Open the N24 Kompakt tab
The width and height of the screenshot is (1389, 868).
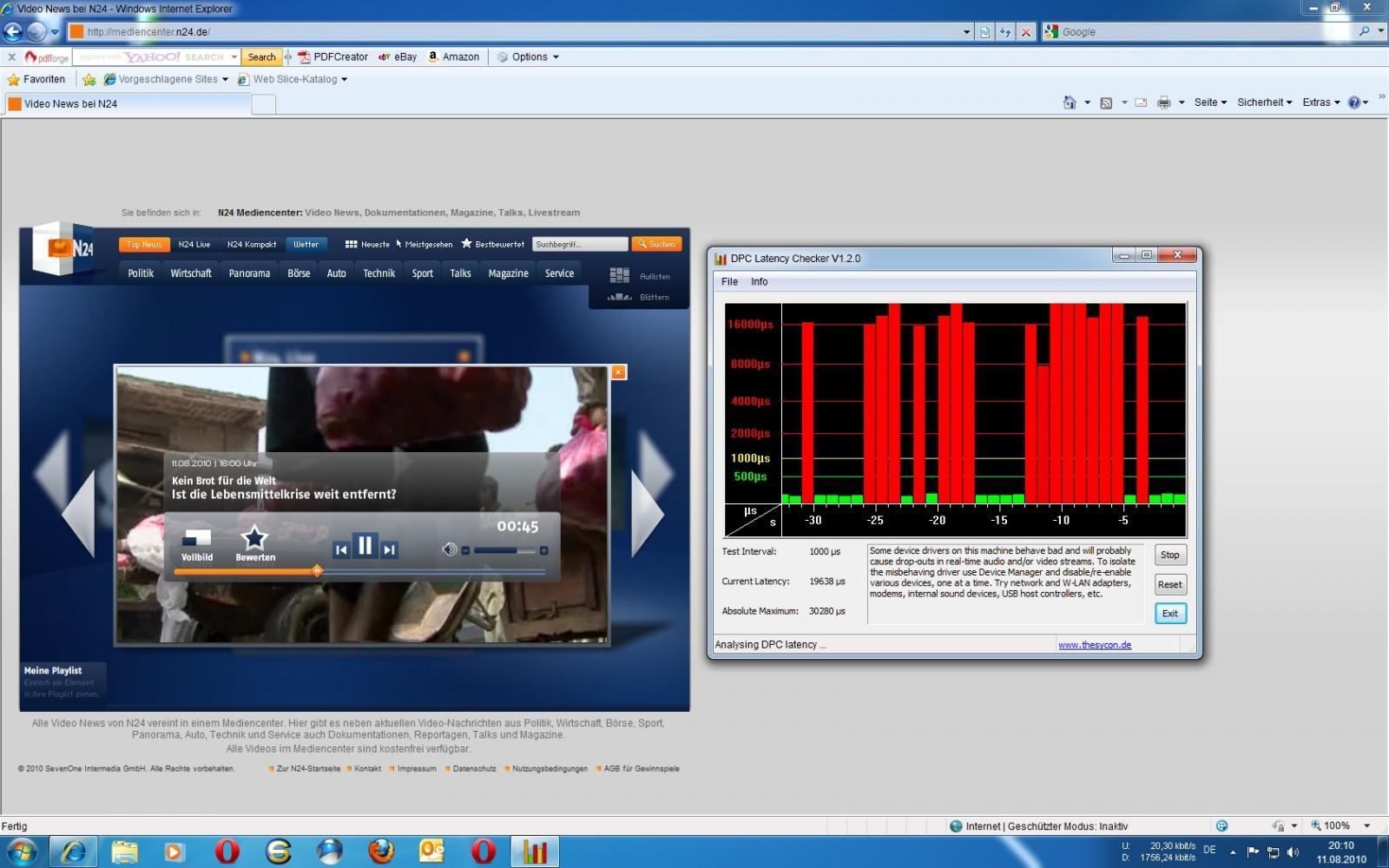[252, 245]
